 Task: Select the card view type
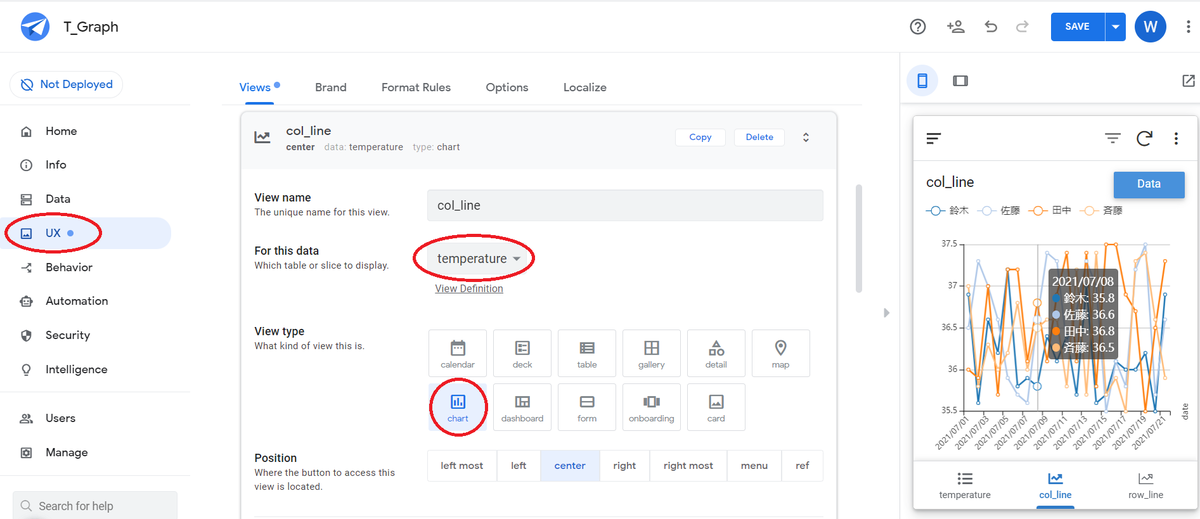(x=716, y=408)
